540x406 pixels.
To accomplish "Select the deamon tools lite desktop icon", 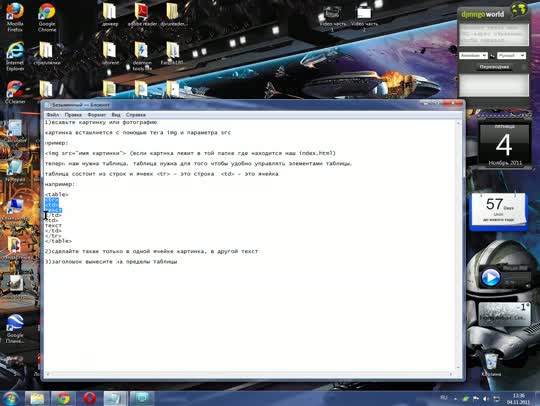I will click(x=142, y=56).
